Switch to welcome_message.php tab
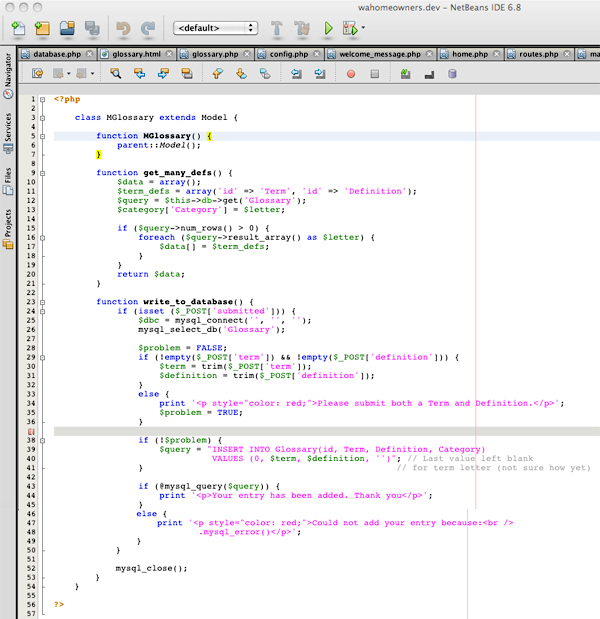The image size is (600, 619). 380,54
